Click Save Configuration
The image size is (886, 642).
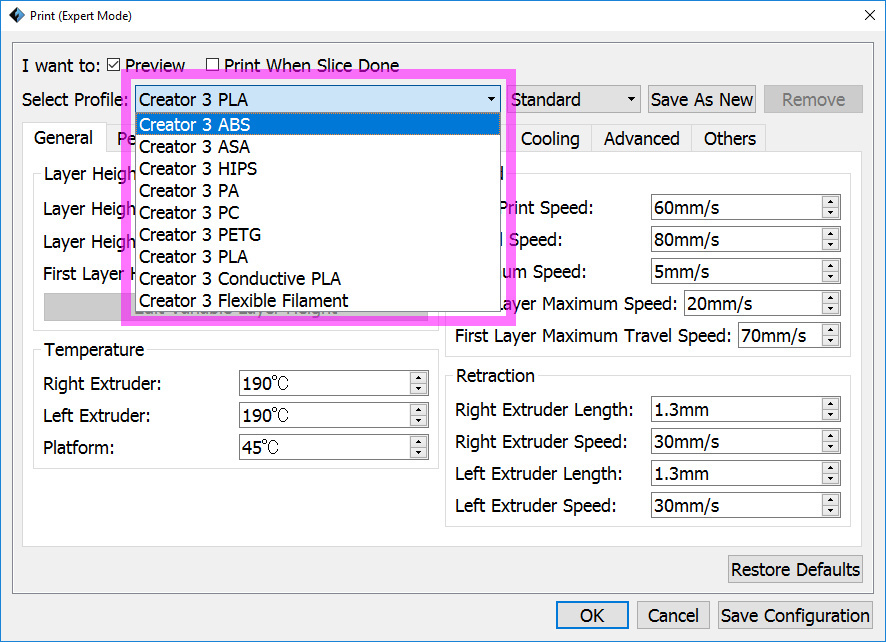coord(795,615)
